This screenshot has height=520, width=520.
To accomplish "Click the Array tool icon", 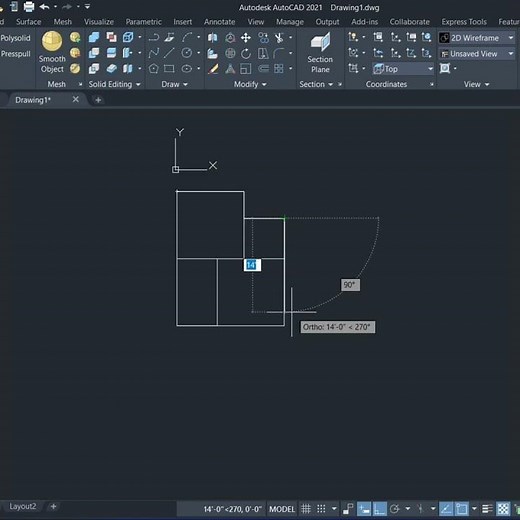I will pyautogui.click(x=279, y=69).
